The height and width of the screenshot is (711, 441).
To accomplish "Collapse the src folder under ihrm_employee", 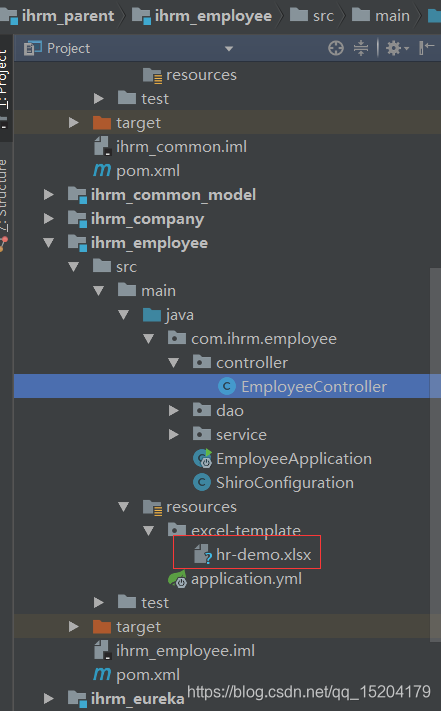I will click(x=73, y=267).
